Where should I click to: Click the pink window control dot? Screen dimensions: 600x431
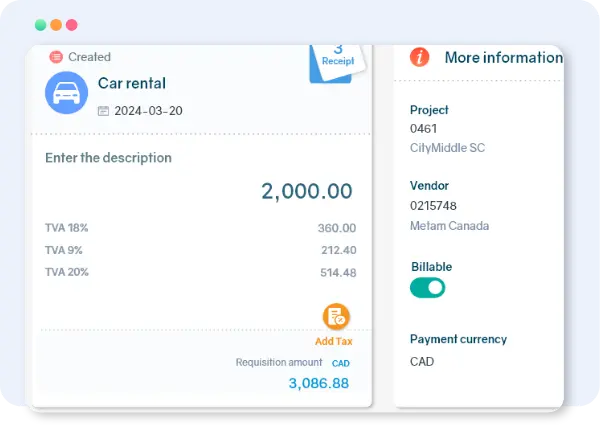tap(72, 24)
